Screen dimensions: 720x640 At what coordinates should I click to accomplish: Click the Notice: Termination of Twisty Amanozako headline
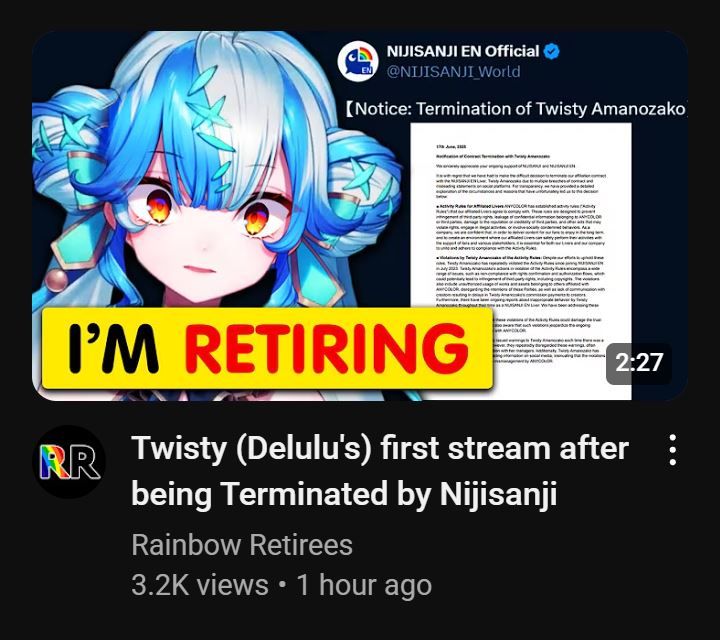click(515, 109)
